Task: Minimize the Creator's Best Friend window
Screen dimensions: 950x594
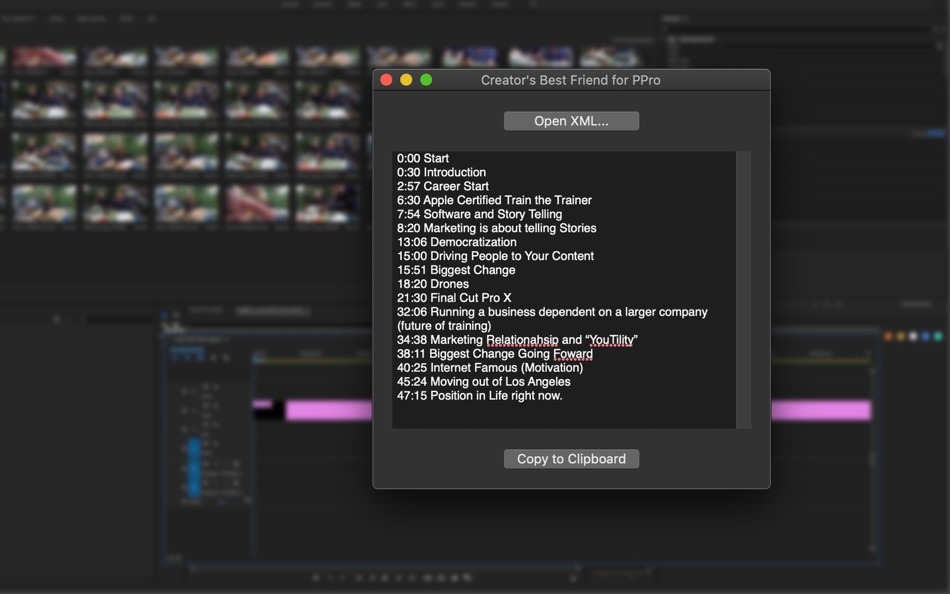Action: pyautogui.click(x=406, y=80)
